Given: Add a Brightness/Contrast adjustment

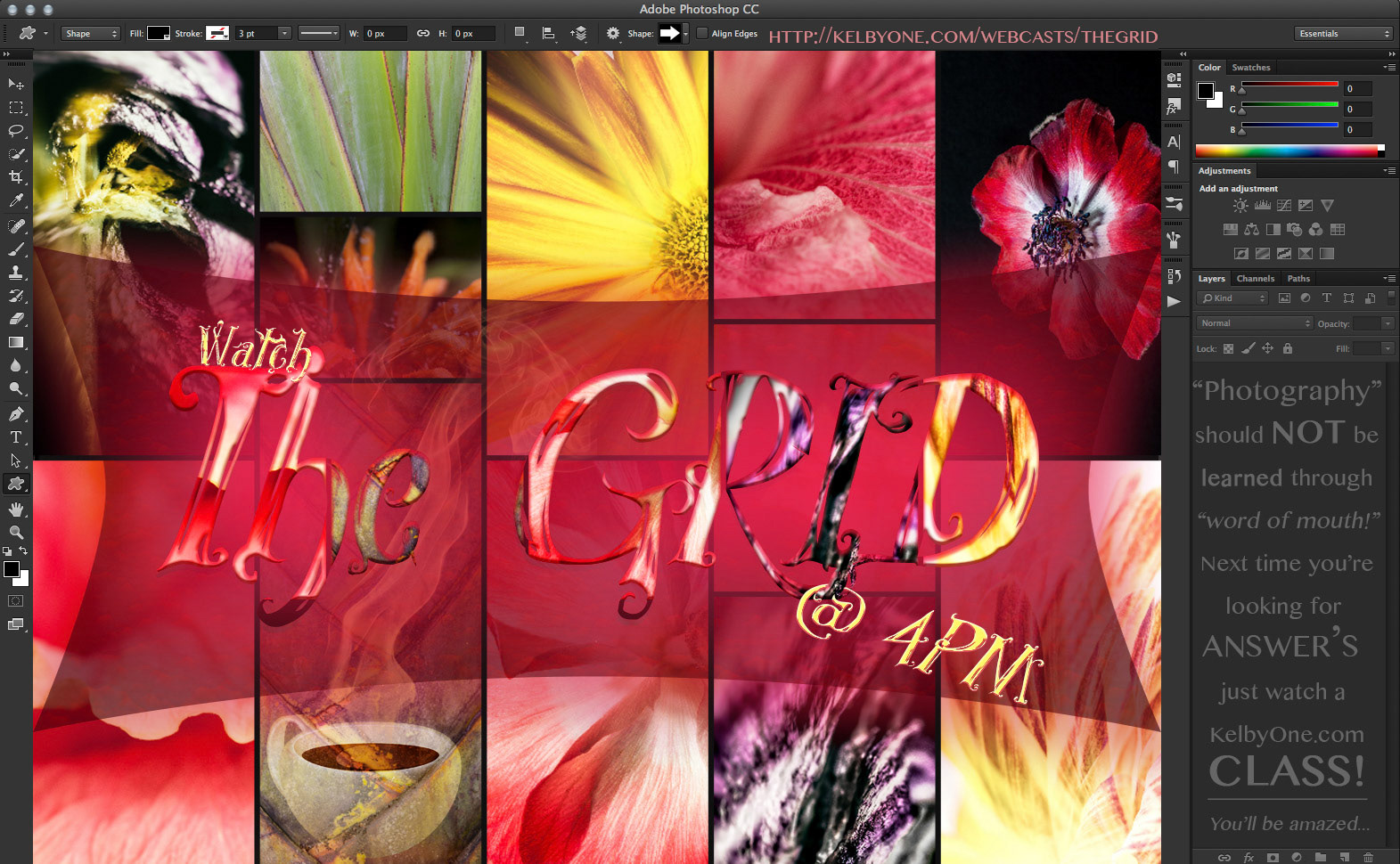Looking at the screenshot, I should pyautogui.click(x=1240, y=206).
